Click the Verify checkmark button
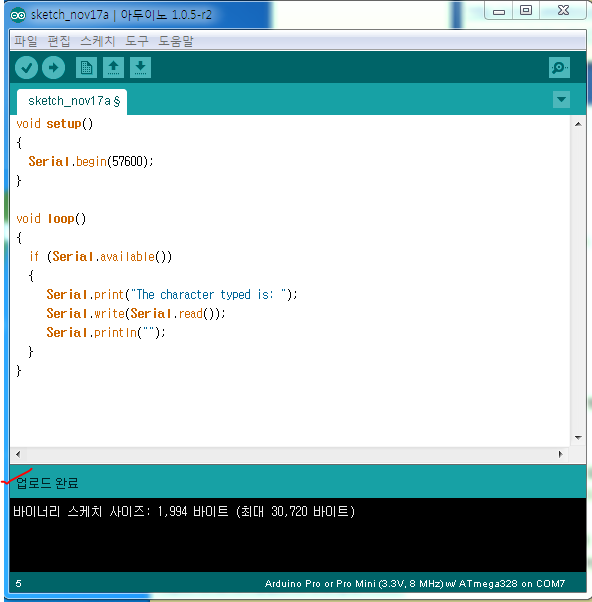This screenshot has width=592, height=602. click(26, 68)
